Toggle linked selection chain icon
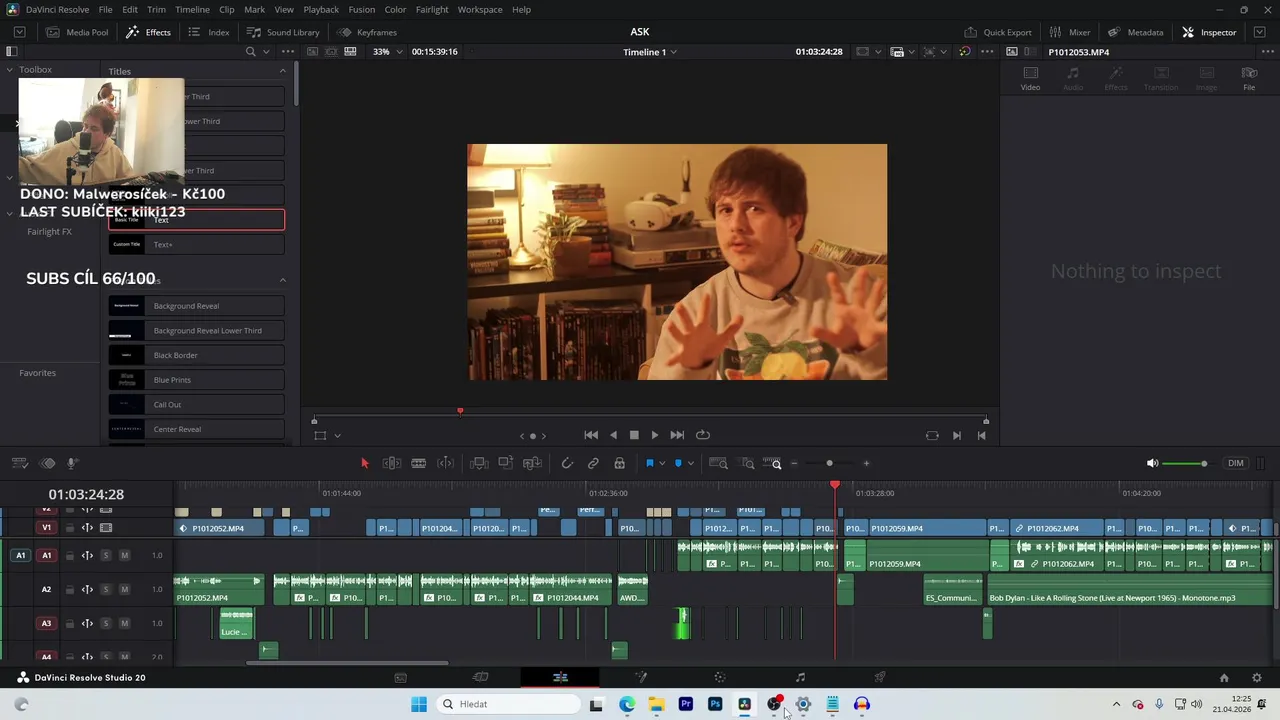The width and height of the screenshot is (1280, 720). (593, 463)
